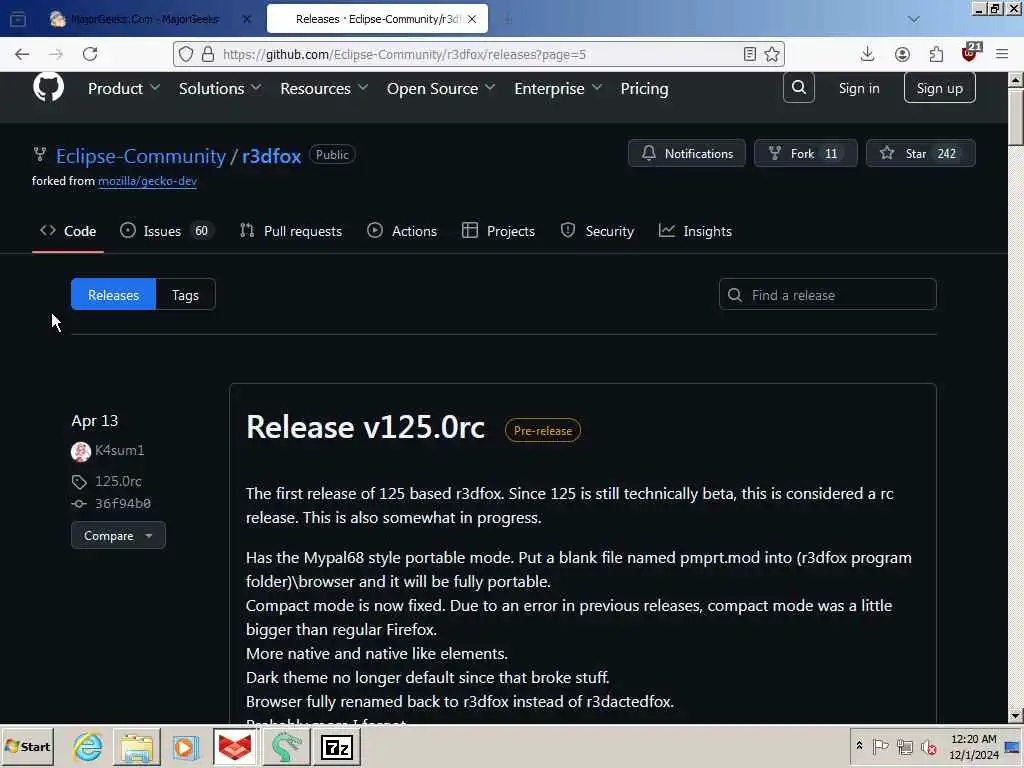The image size is (1024, 768).
Task: Expand the Open Source menu
Action: (x=441, y=88)
